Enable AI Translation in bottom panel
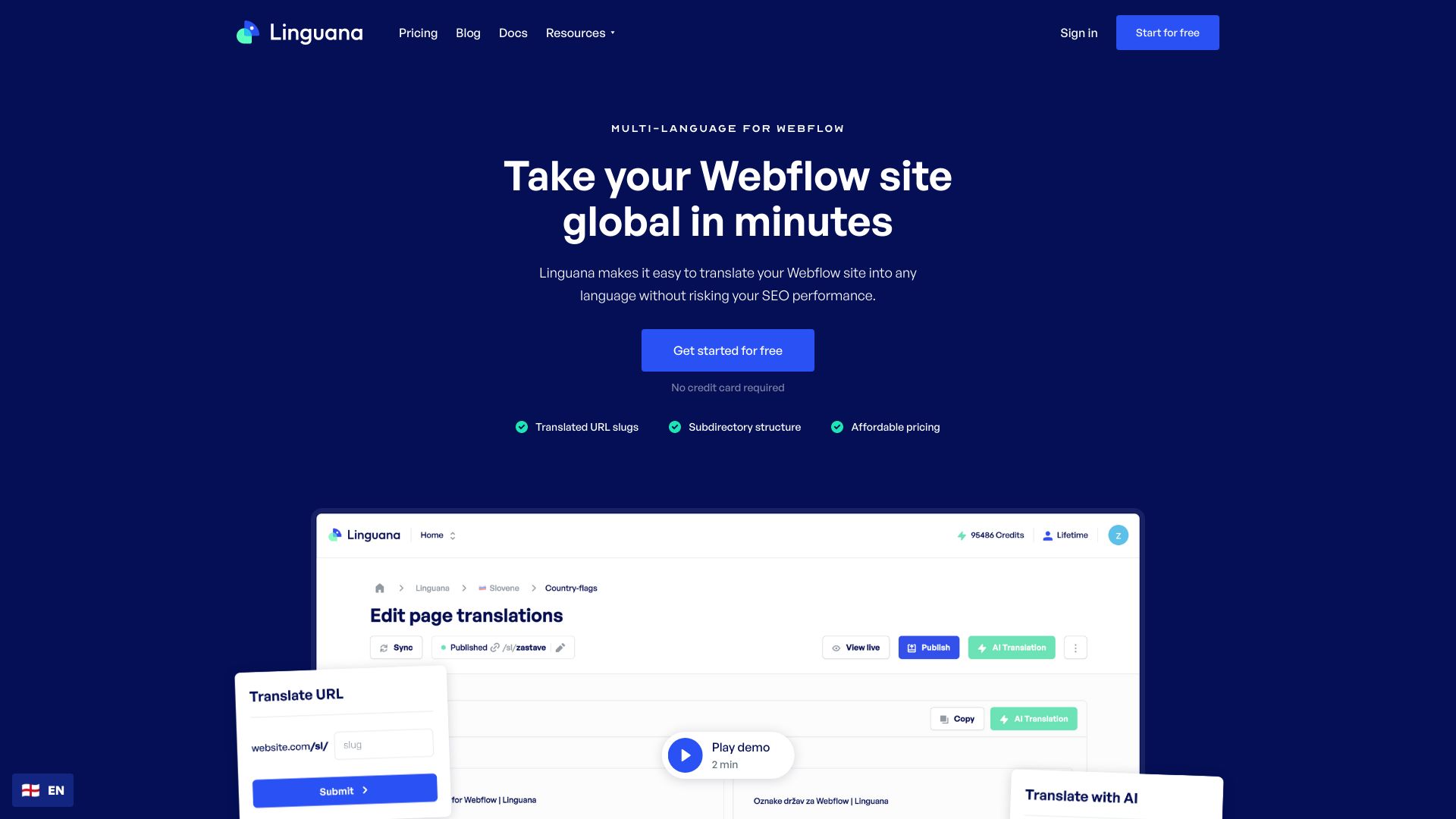The height and width of the screenshot is (819, 1456). tap(1034, 718)
